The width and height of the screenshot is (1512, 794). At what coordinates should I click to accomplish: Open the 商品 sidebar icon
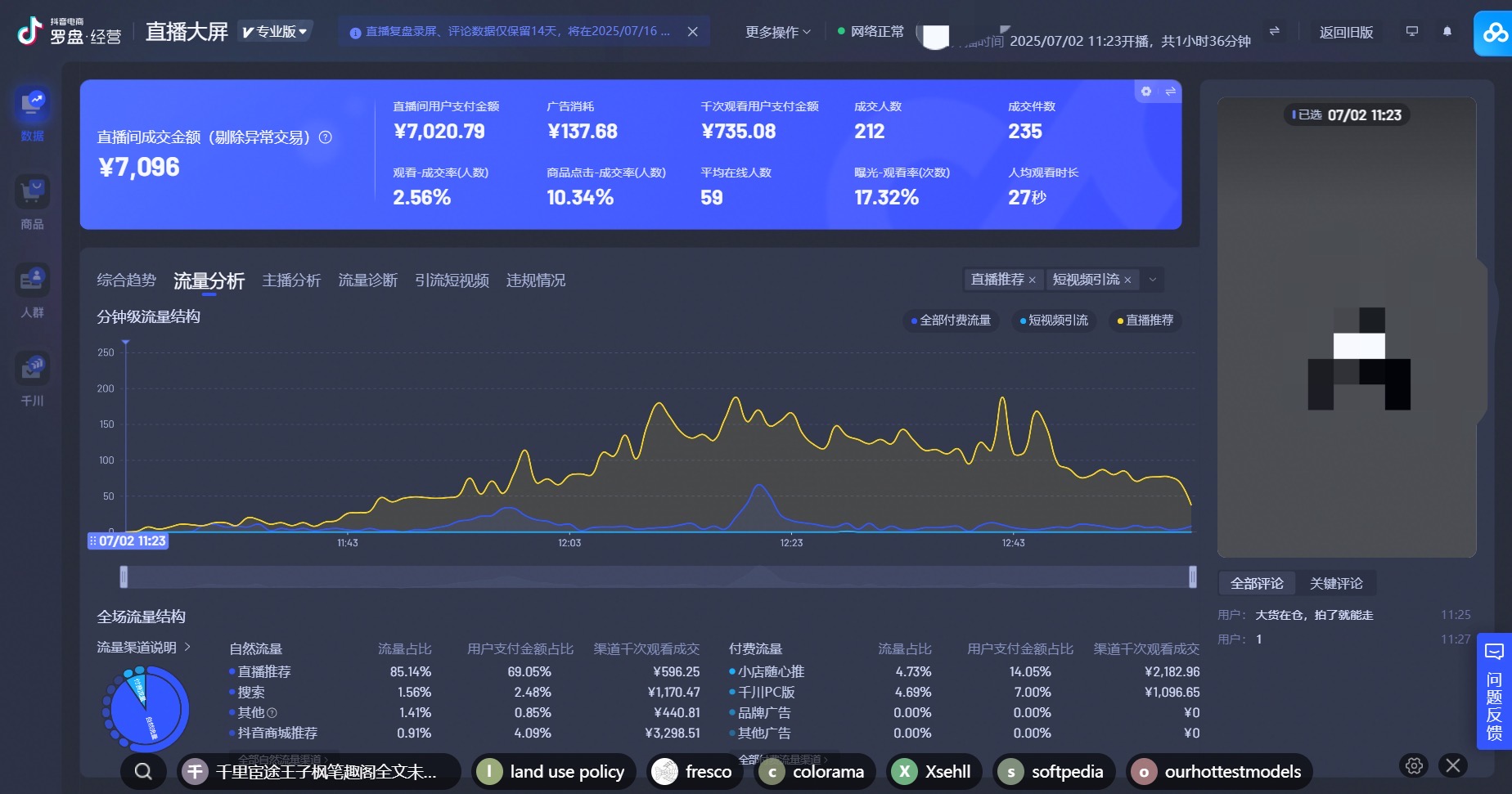coord(33,192)
